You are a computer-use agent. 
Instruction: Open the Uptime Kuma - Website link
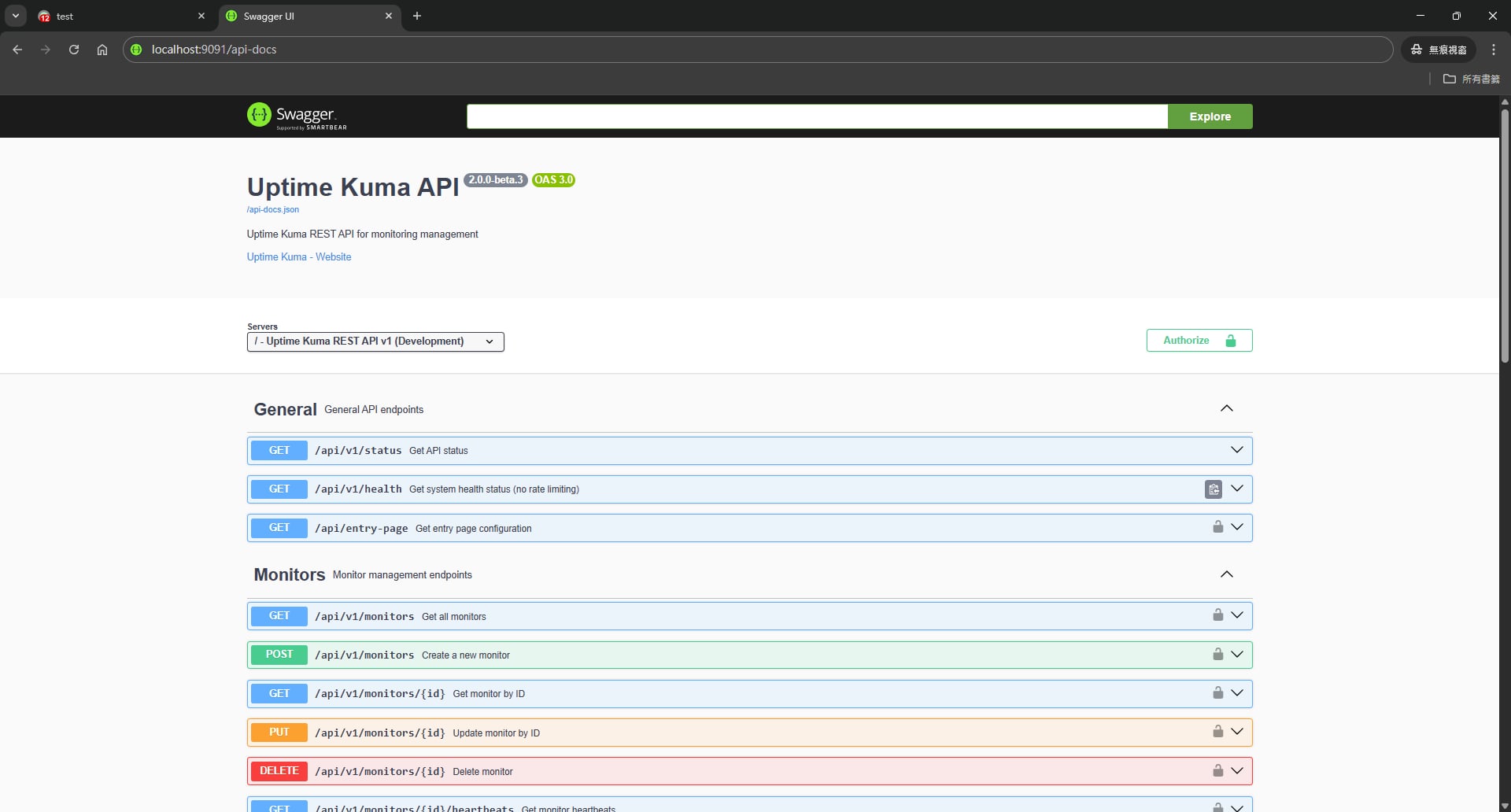click(x=299, y=257)
